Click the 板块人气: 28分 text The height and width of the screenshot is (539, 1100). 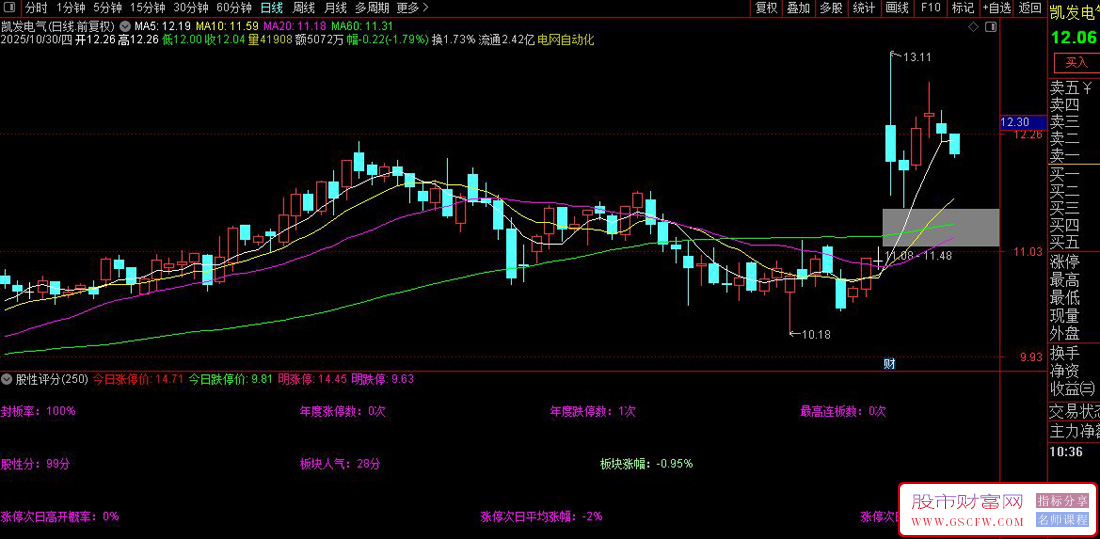(340, 464)
